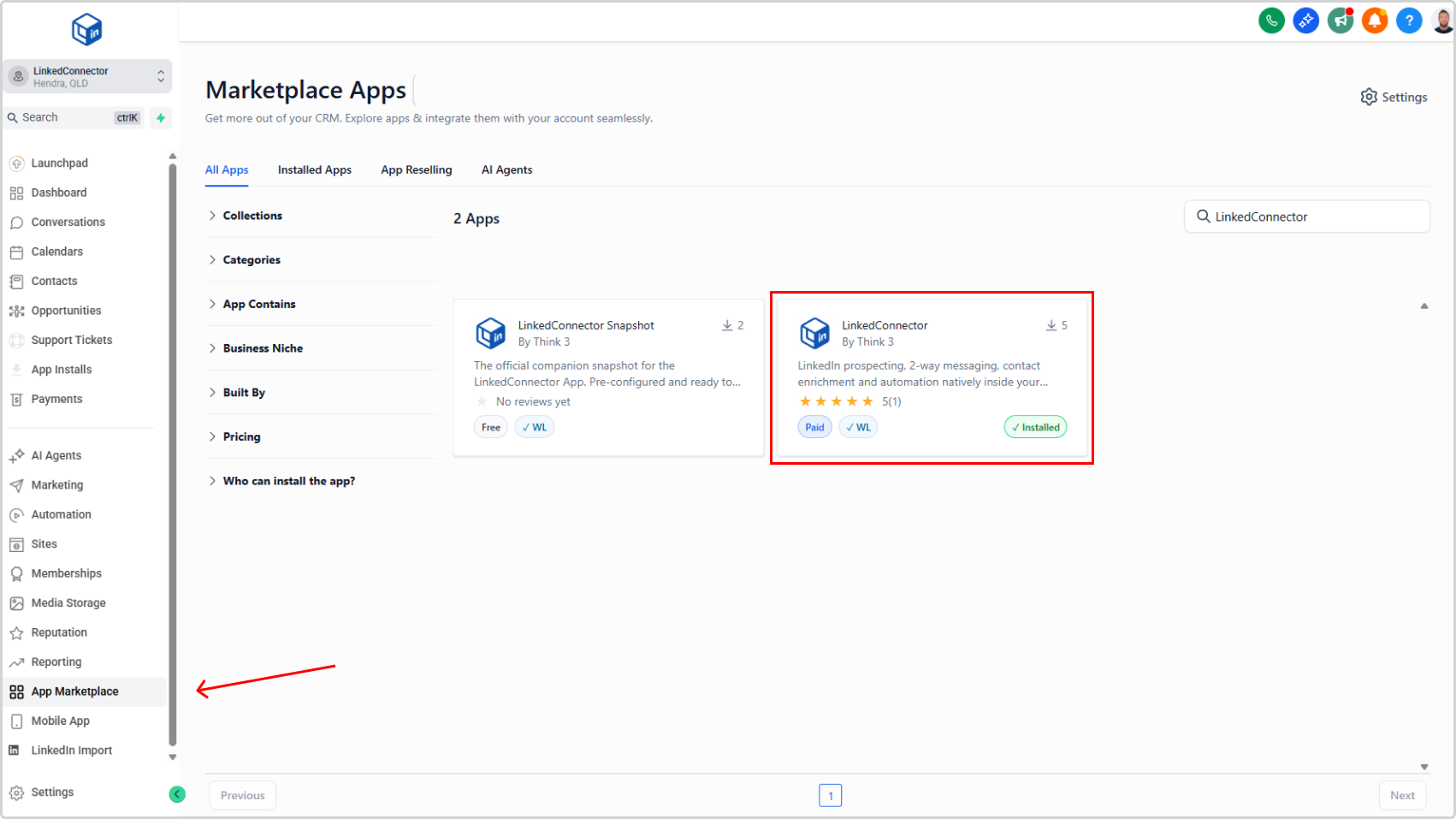Image resolution: width=1456 pixels, height=819 pixels.
Task: Switch to the AI Agents tab
Action: pyautogui.click(x=506, y=170)
